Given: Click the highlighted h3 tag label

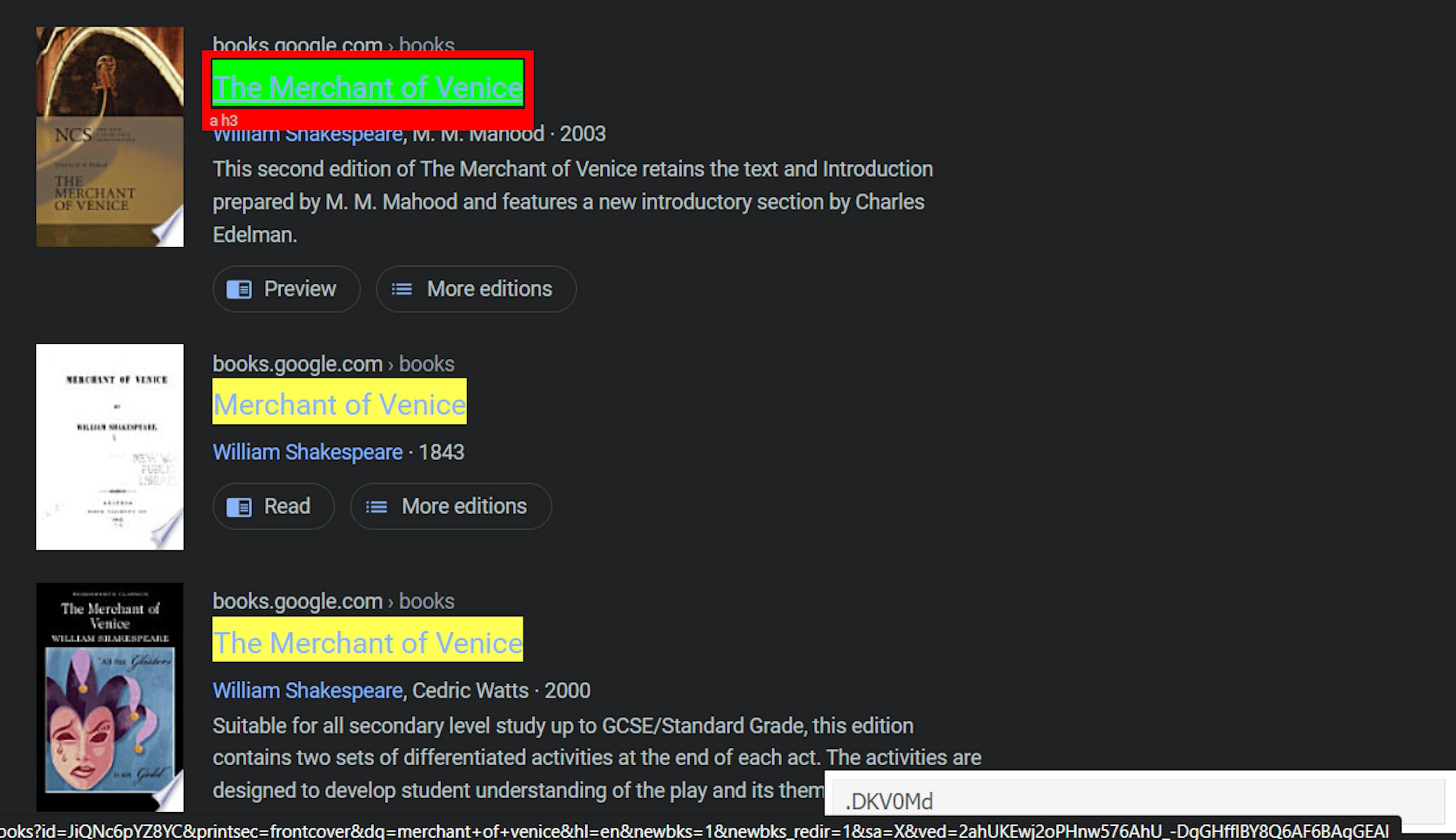Looking at the screenshot, I should point(225,120).
